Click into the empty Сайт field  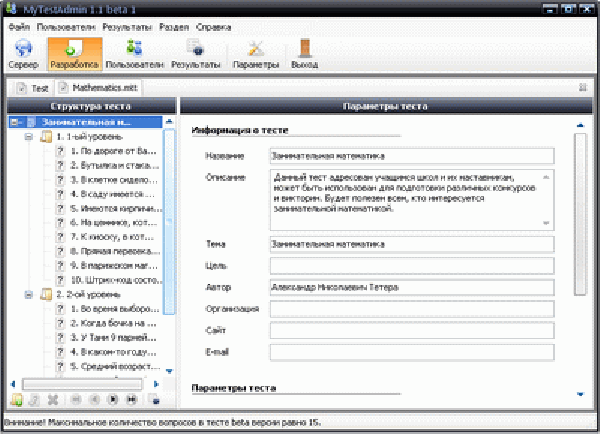click(x=412, y=330)
